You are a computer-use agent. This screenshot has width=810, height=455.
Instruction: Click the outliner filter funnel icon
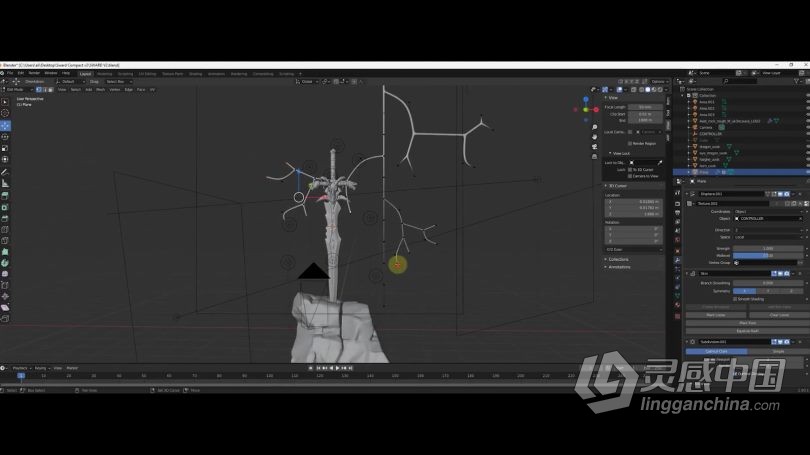click(796, 81)
